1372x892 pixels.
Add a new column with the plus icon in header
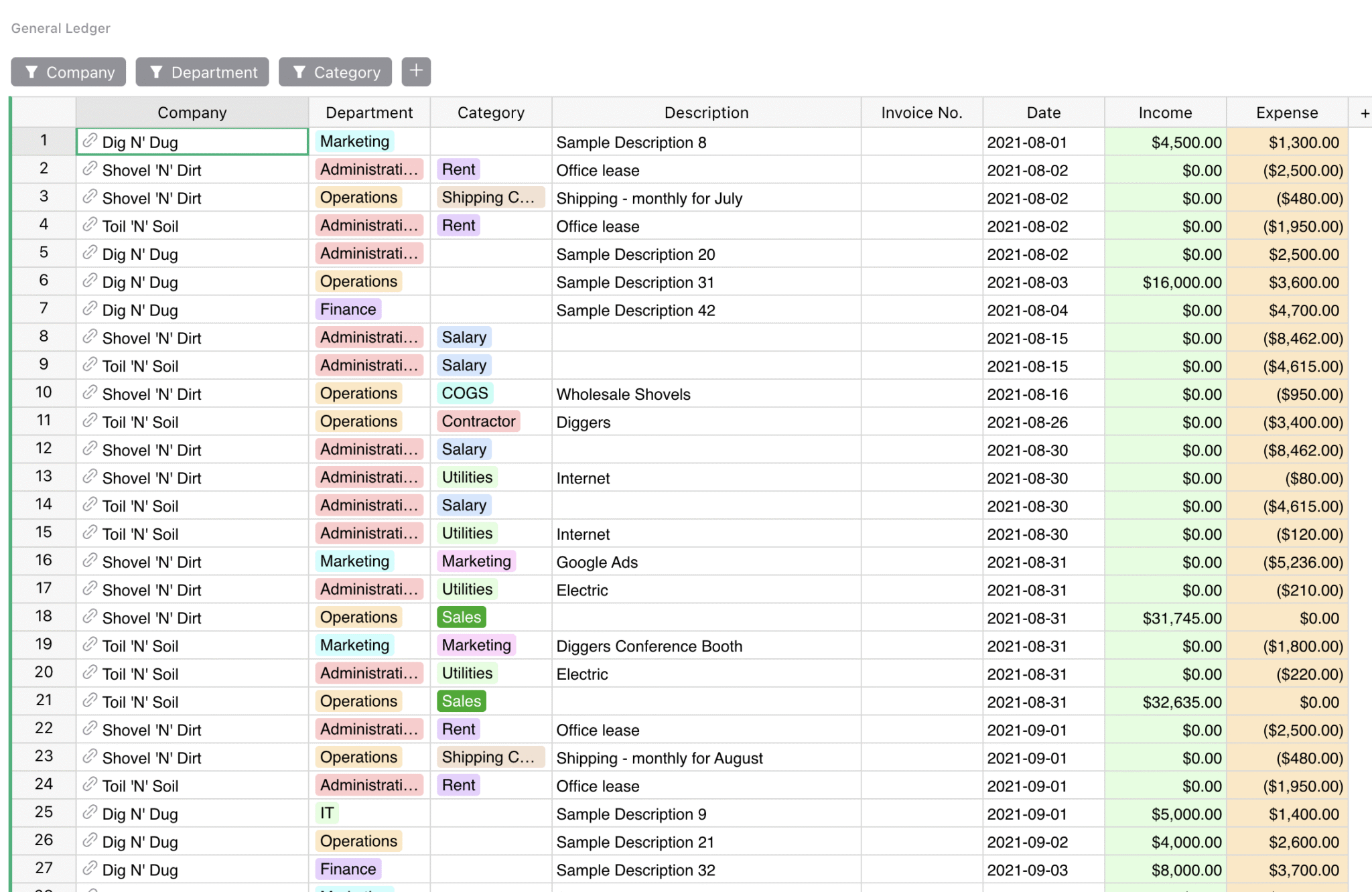coord(1365,112)
